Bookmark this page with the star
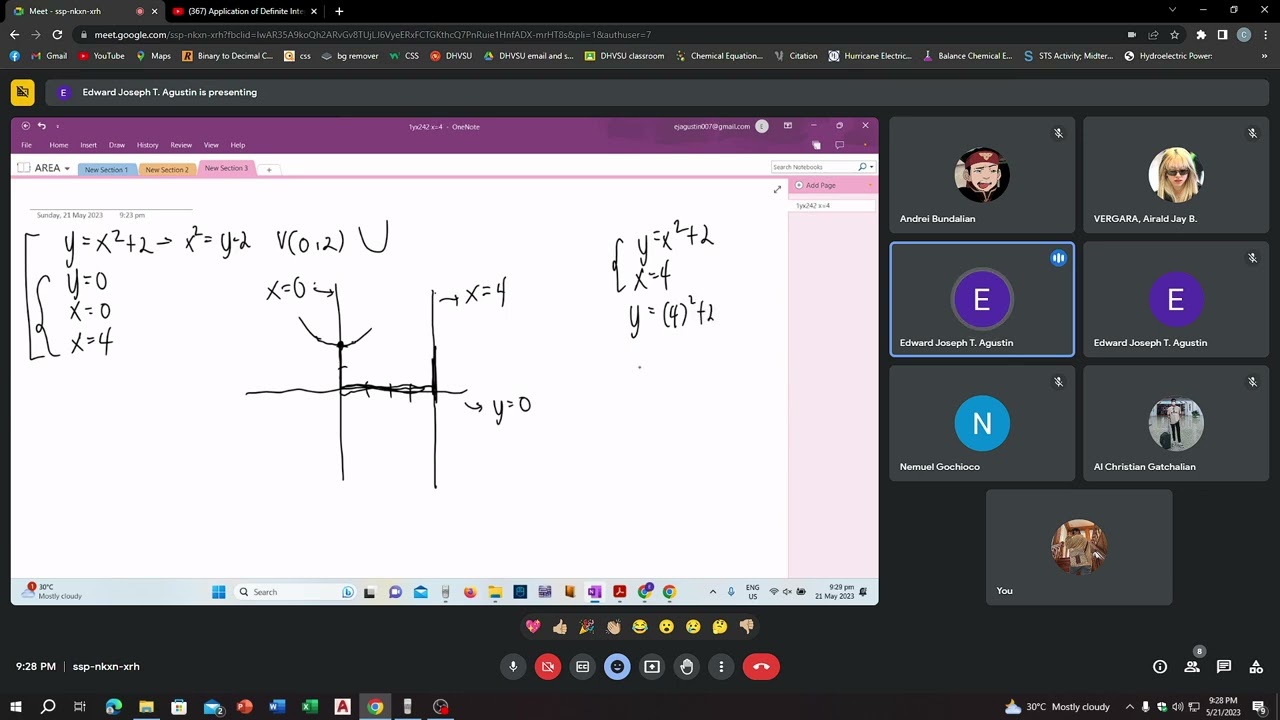The image size is (1280, 720). click(x=1175, y=34)
